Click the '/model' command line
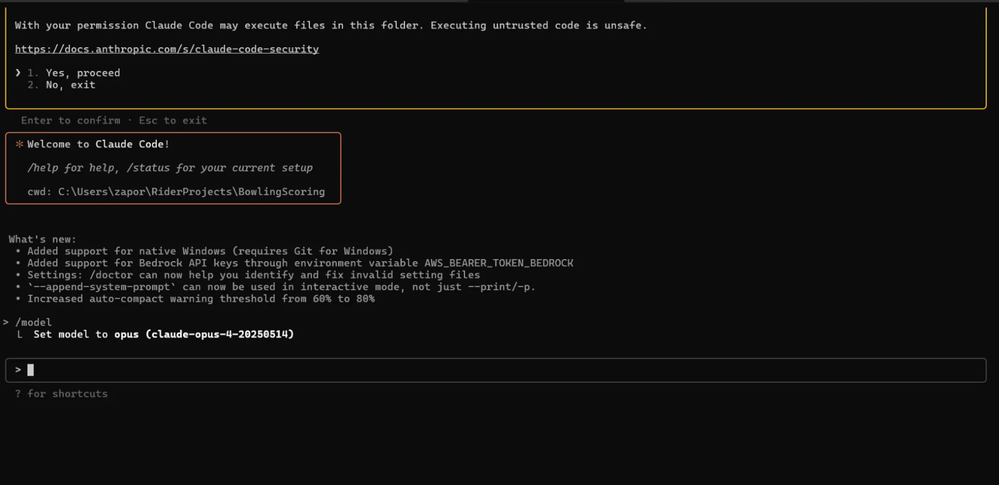Viewport: 999px width, 485px height. pyautogui.click(x=27, y=322)
